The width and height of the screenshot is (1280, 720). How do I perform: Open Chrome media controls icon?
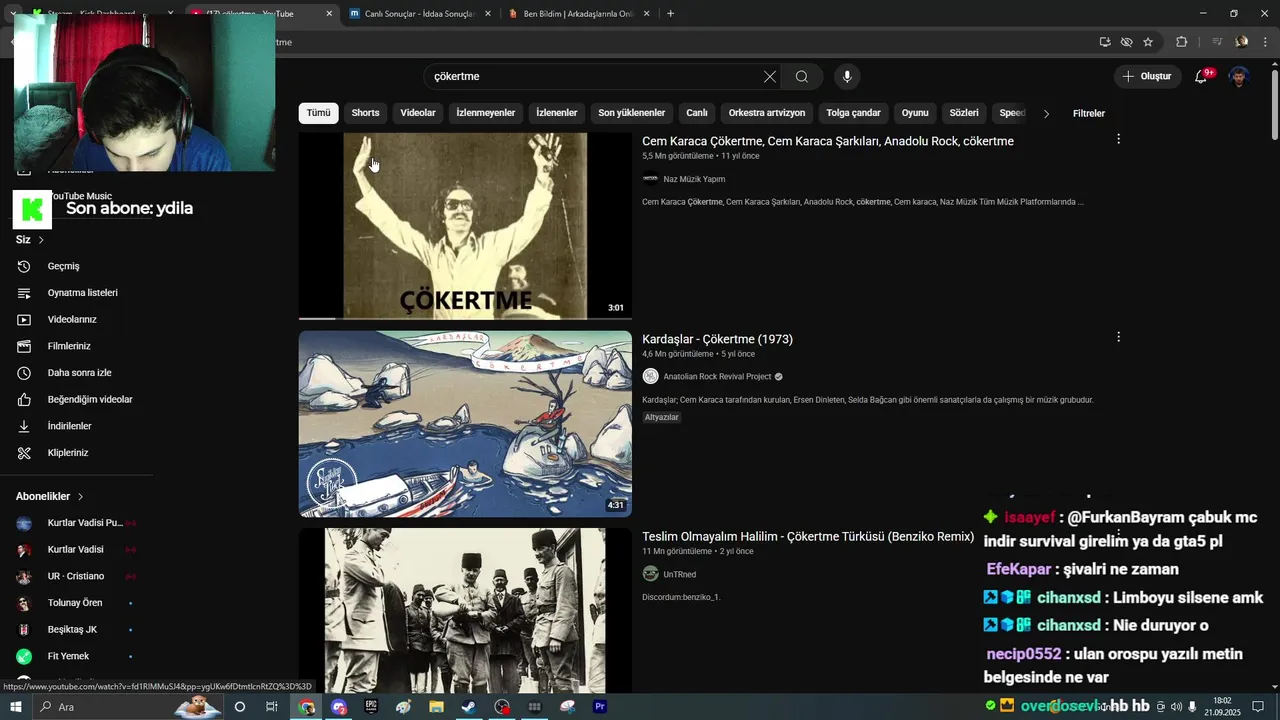tap(1217, 42)
